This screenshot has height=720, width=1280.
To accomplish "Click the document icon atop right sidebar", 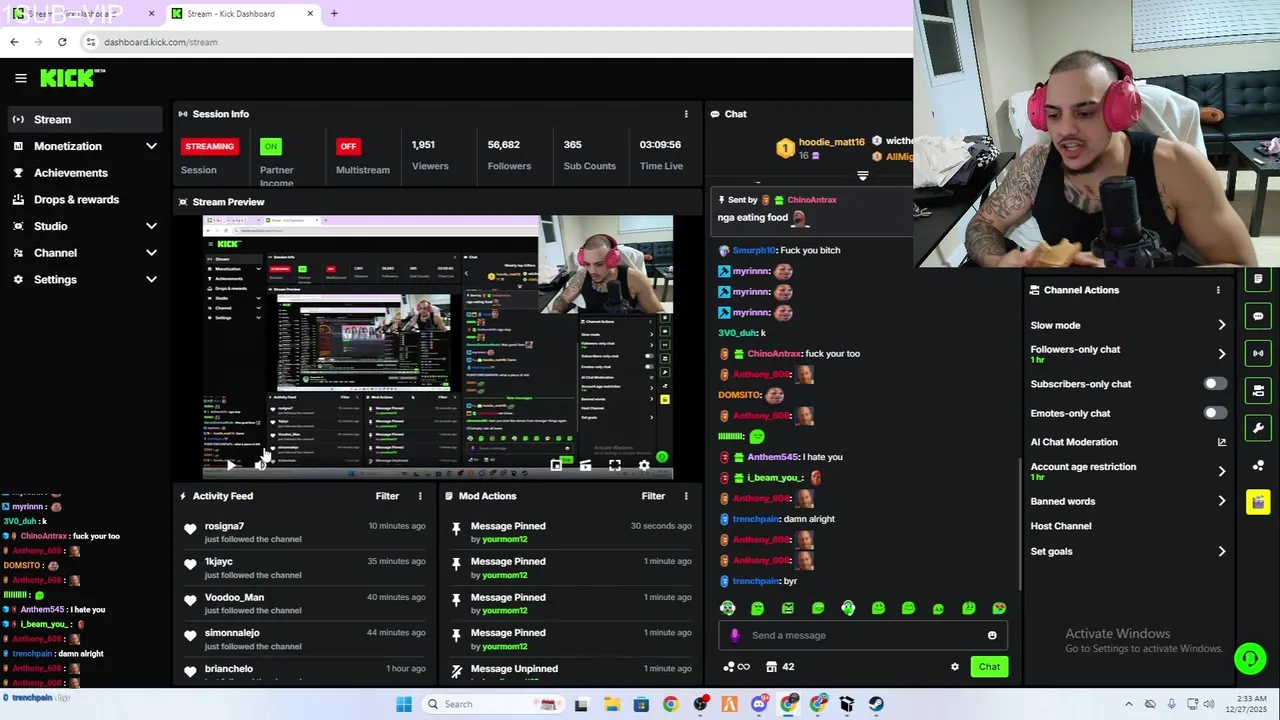I will coord(1258,279).
